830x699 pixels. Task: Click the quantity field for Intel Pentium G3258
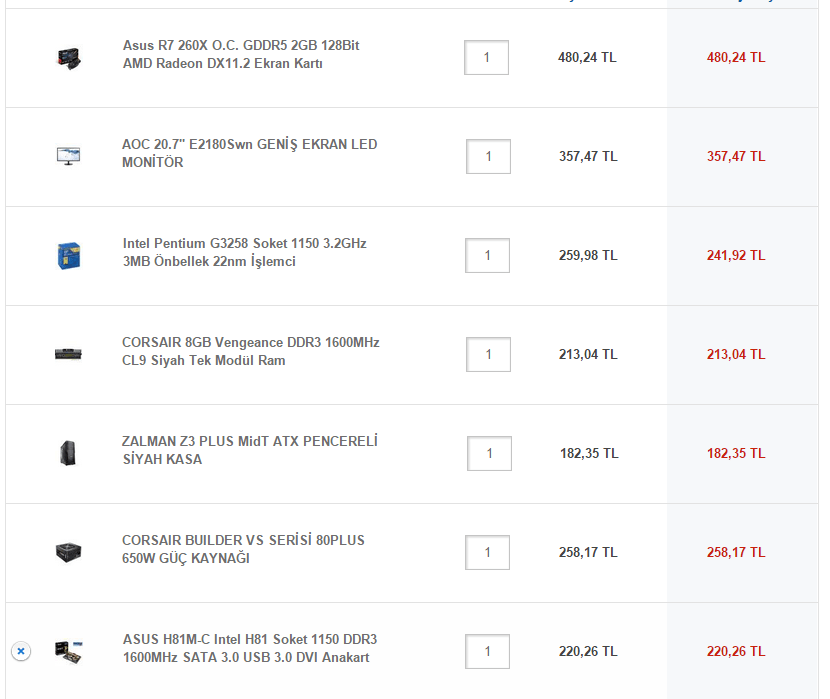pos(488,256)
